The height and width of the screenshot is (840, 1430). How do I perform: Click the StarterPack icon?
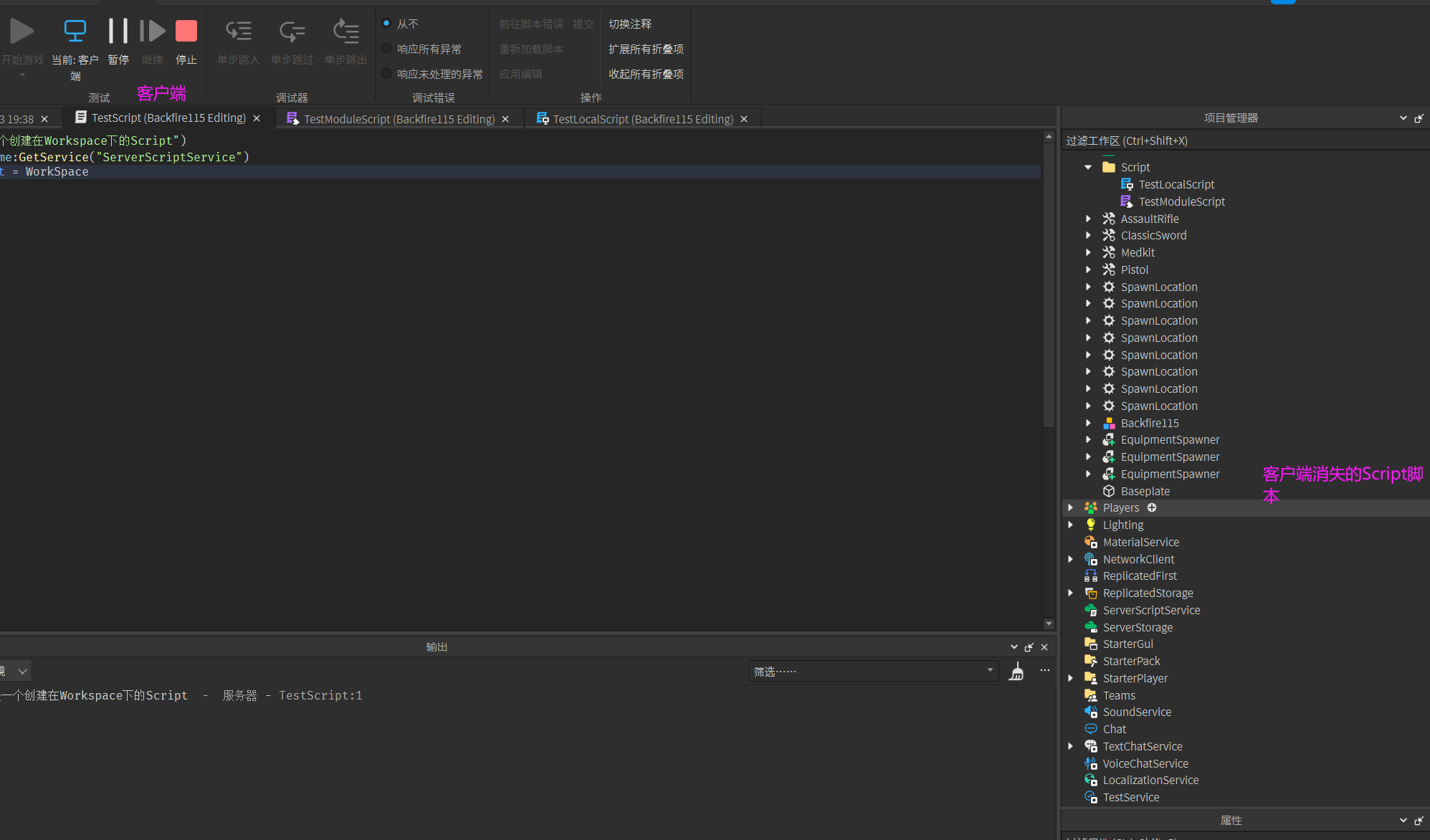[1091, 661]
